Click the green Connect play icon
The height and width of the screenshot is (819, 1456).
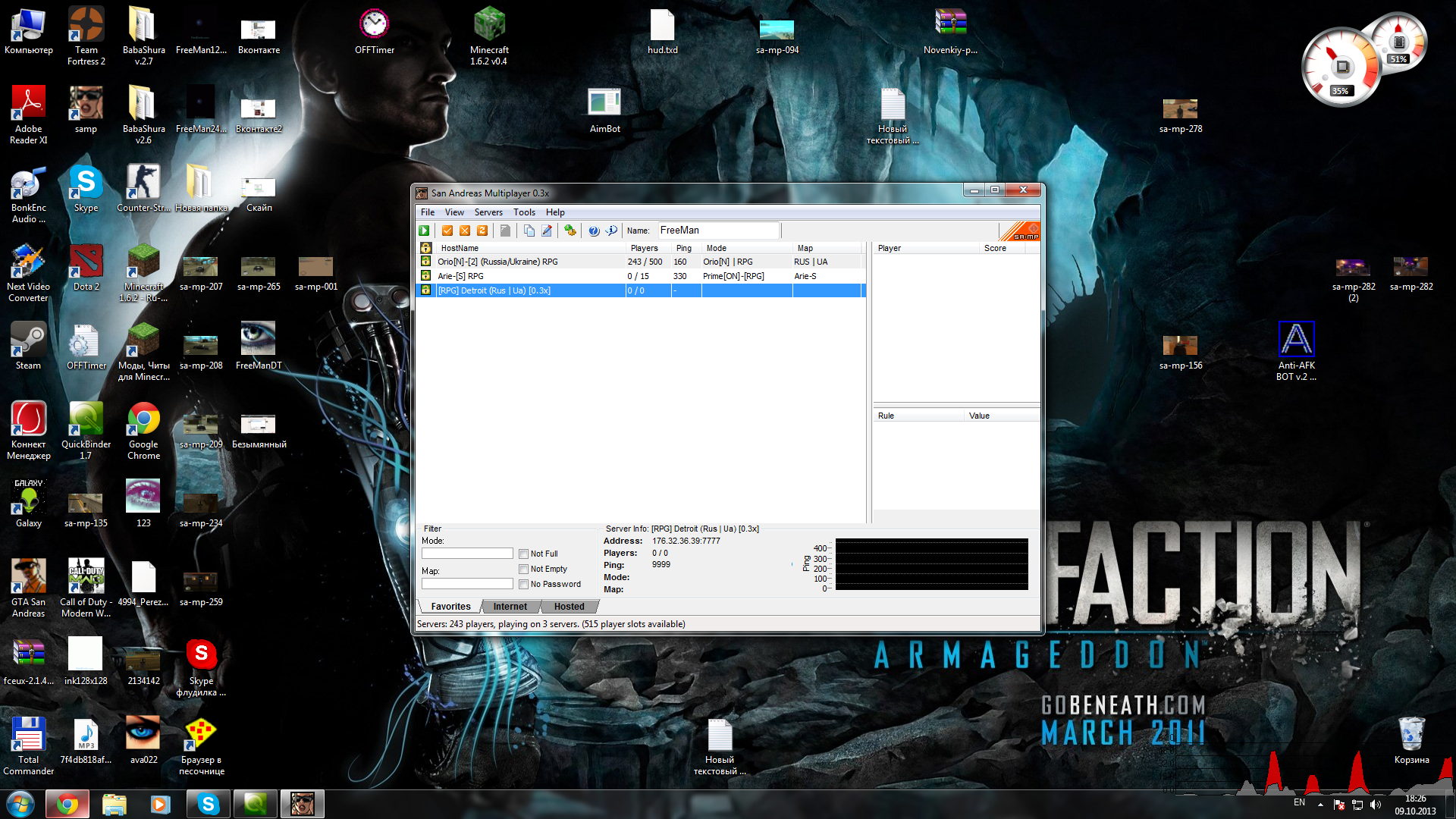point(425,231)
